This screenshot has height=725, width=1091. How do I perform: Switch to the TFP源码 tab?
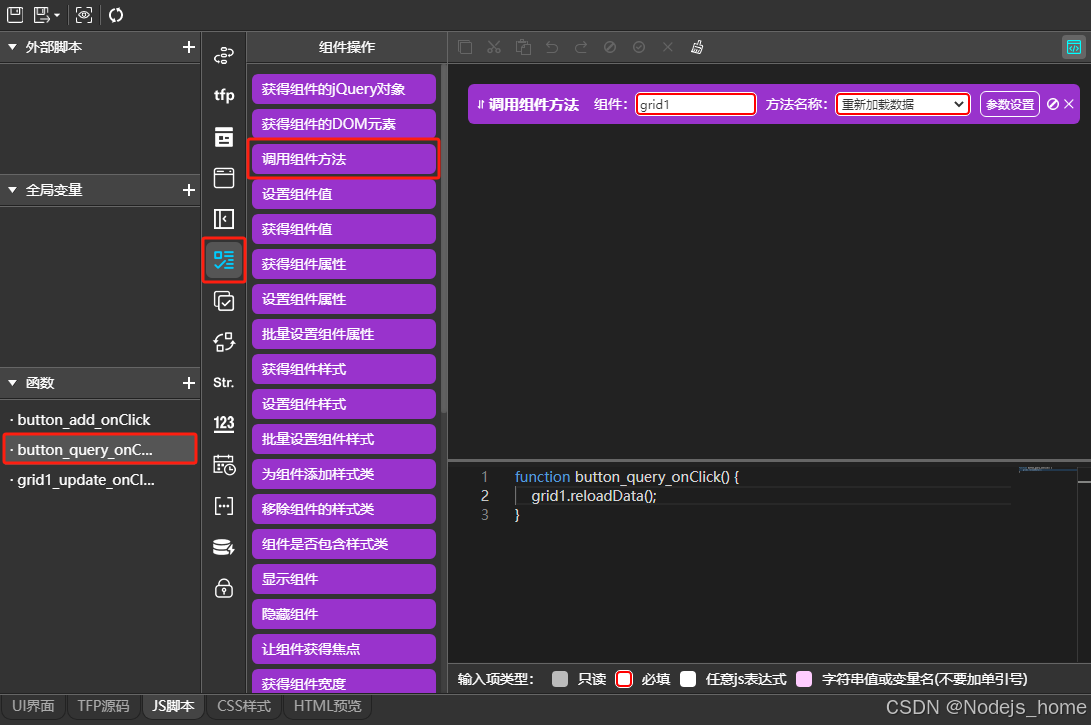[x=103, y=706]
